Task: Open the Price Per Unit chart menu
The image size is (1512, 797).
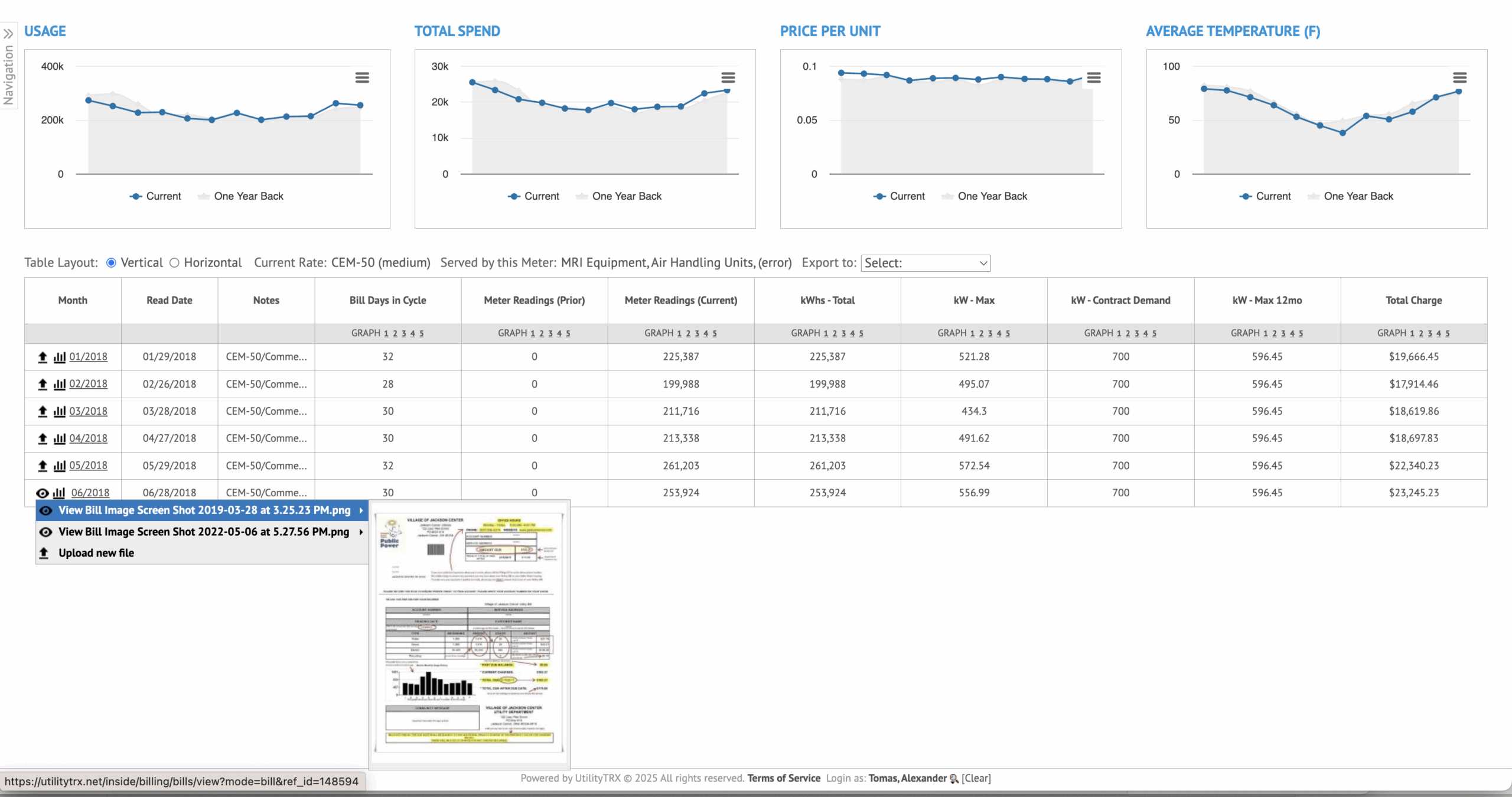Action: pos(1094,77)
